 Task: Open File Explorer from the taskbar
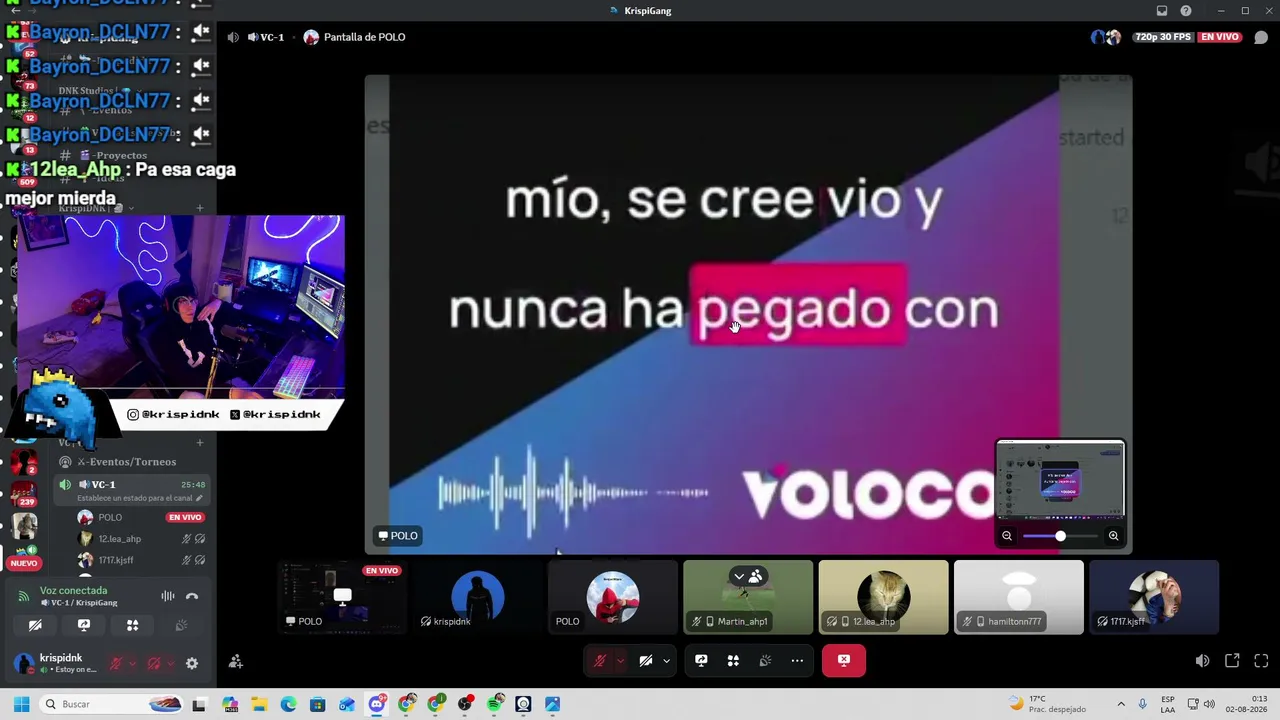pyautogui.click(x=259, y=705)
